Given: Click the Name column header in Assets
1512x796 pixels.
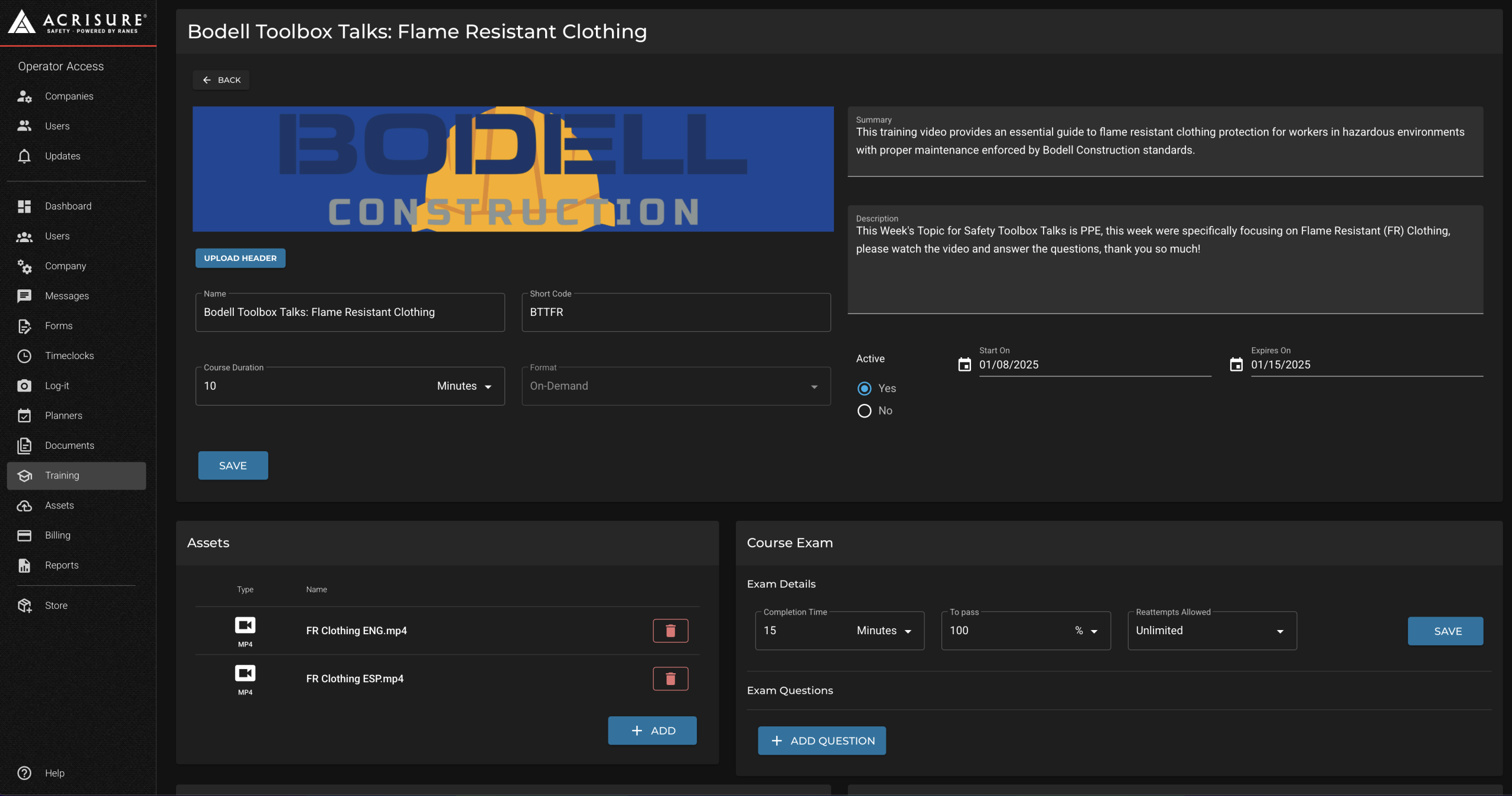Looking at the screenshot, I should point(316,589).
